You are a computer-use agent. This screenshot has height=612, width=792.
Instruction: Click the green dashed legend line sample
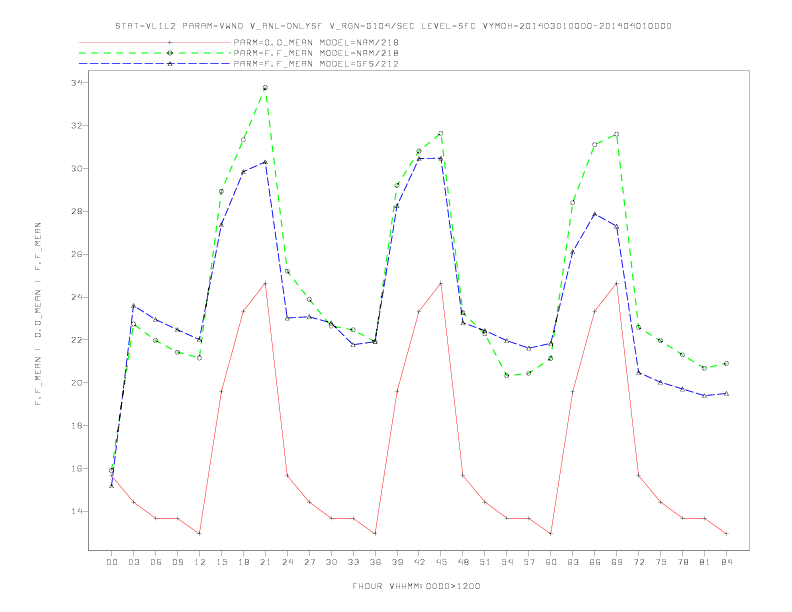coord(155,53)
